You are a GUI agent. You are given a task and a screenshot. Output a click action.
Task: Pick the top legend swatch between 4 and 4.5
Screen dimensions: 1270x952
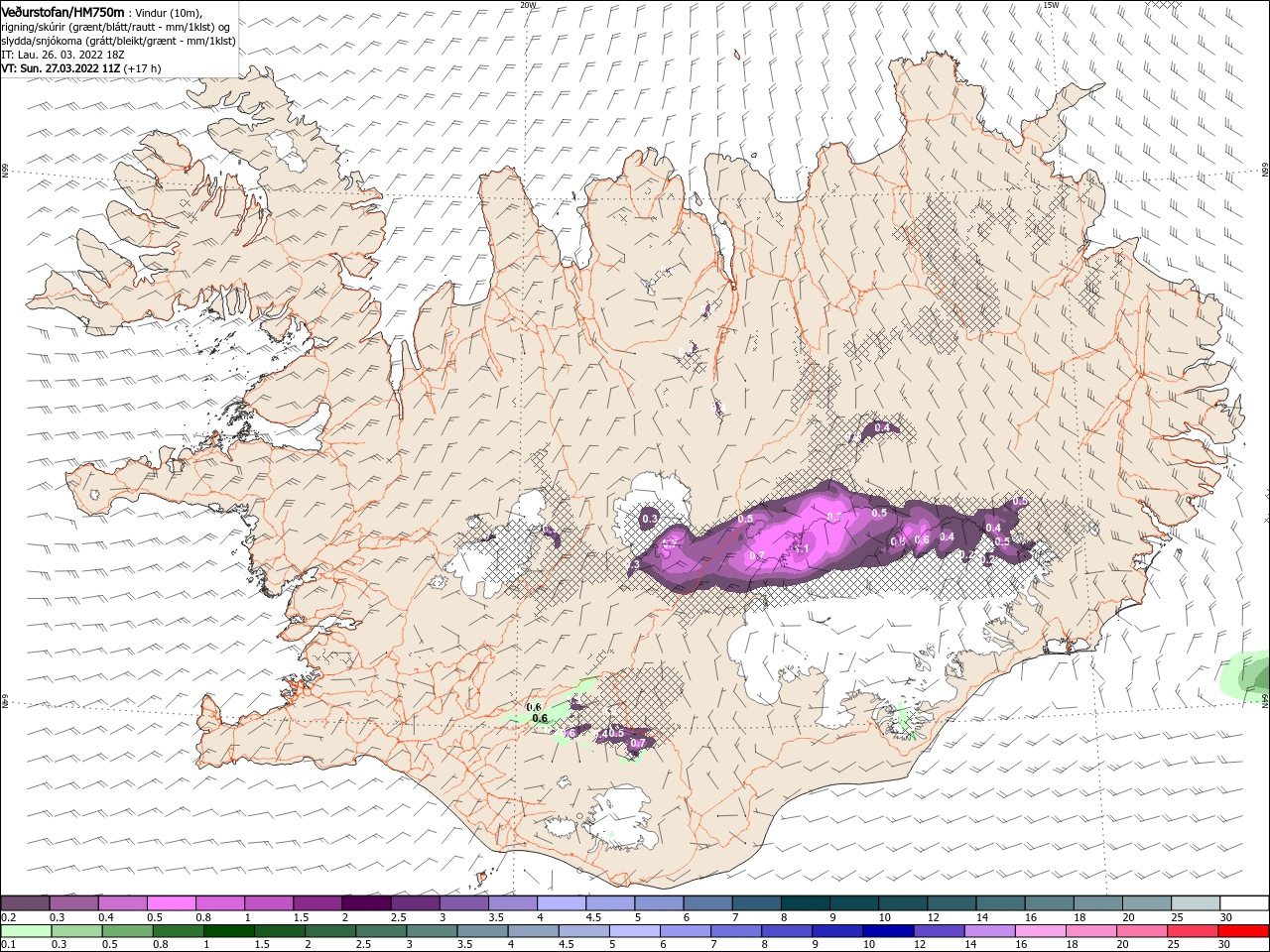[x=562, y=902]
